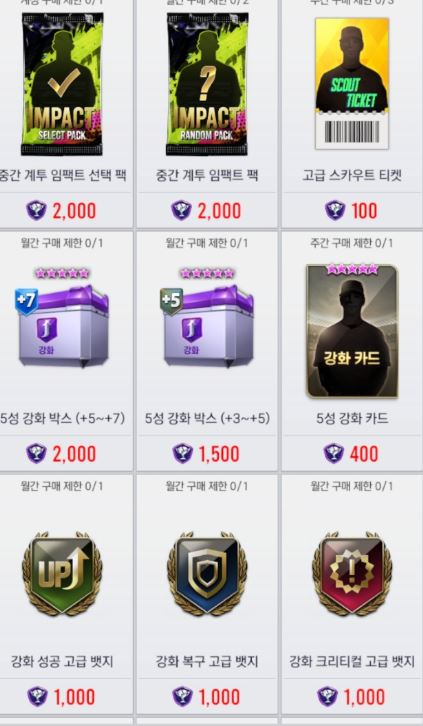The image size is (423, 726).
Task: Purchase 강화 복구 고급 뱃지 for 1,000
Action: 207,697
